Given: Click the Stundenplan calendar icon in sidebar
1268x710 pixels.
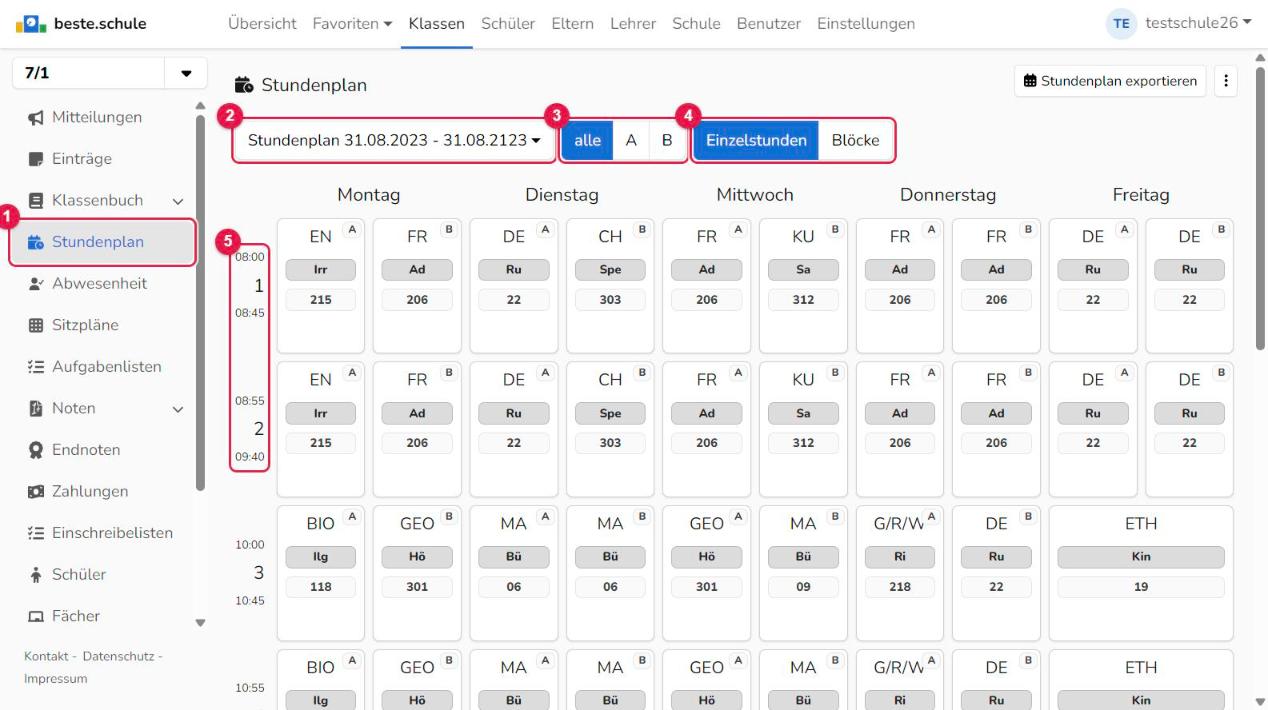Looking at the screenshot, I should coord(35,242).
